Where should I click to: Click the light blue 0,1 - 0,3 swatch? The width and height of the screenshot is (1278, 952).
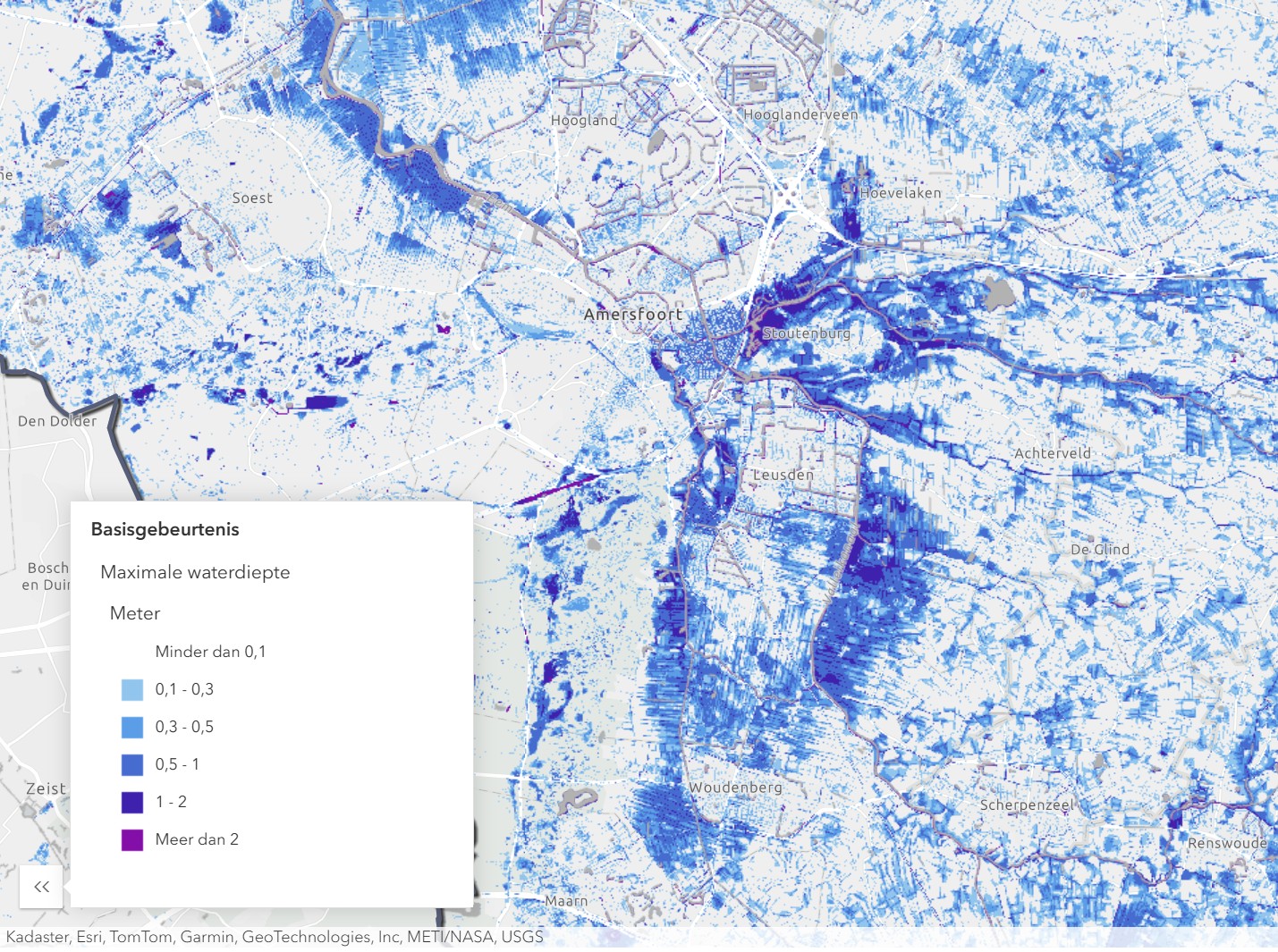pos(132,689)
